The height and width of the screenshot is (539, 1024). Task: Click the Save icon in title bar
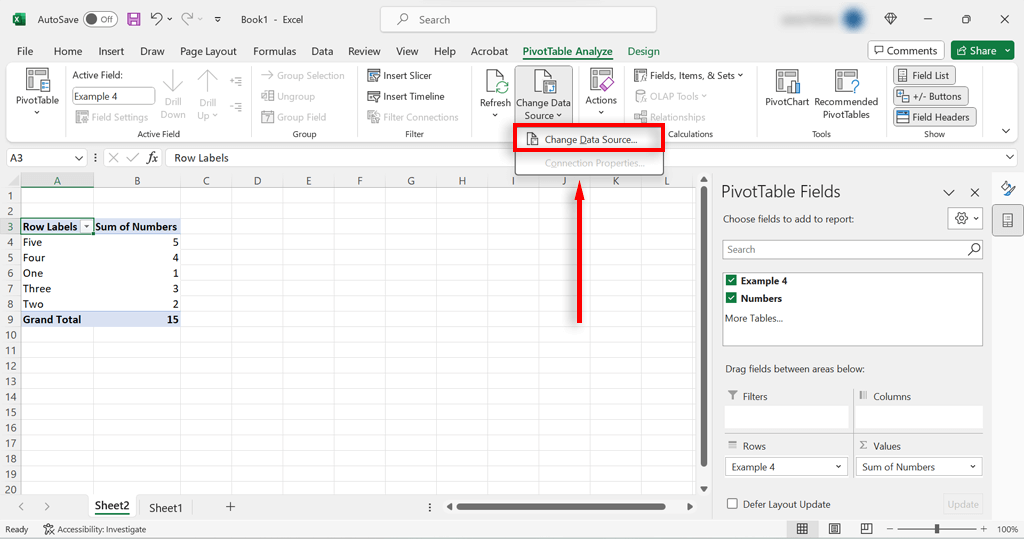coord(133,19)
